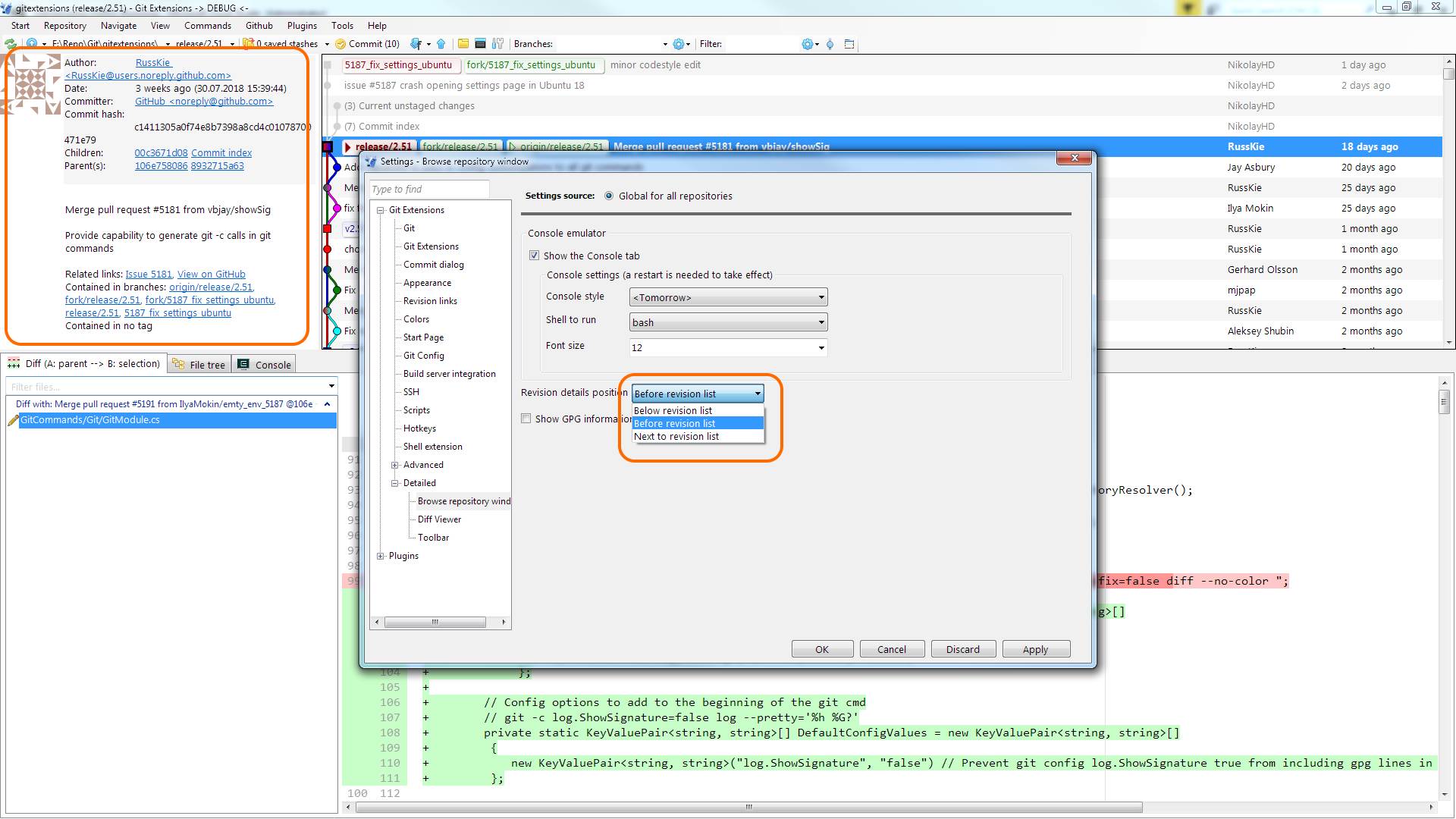Screen dimensions: 1456x819
Task: Open the file explorer folder icon
Action: (463, 44)
